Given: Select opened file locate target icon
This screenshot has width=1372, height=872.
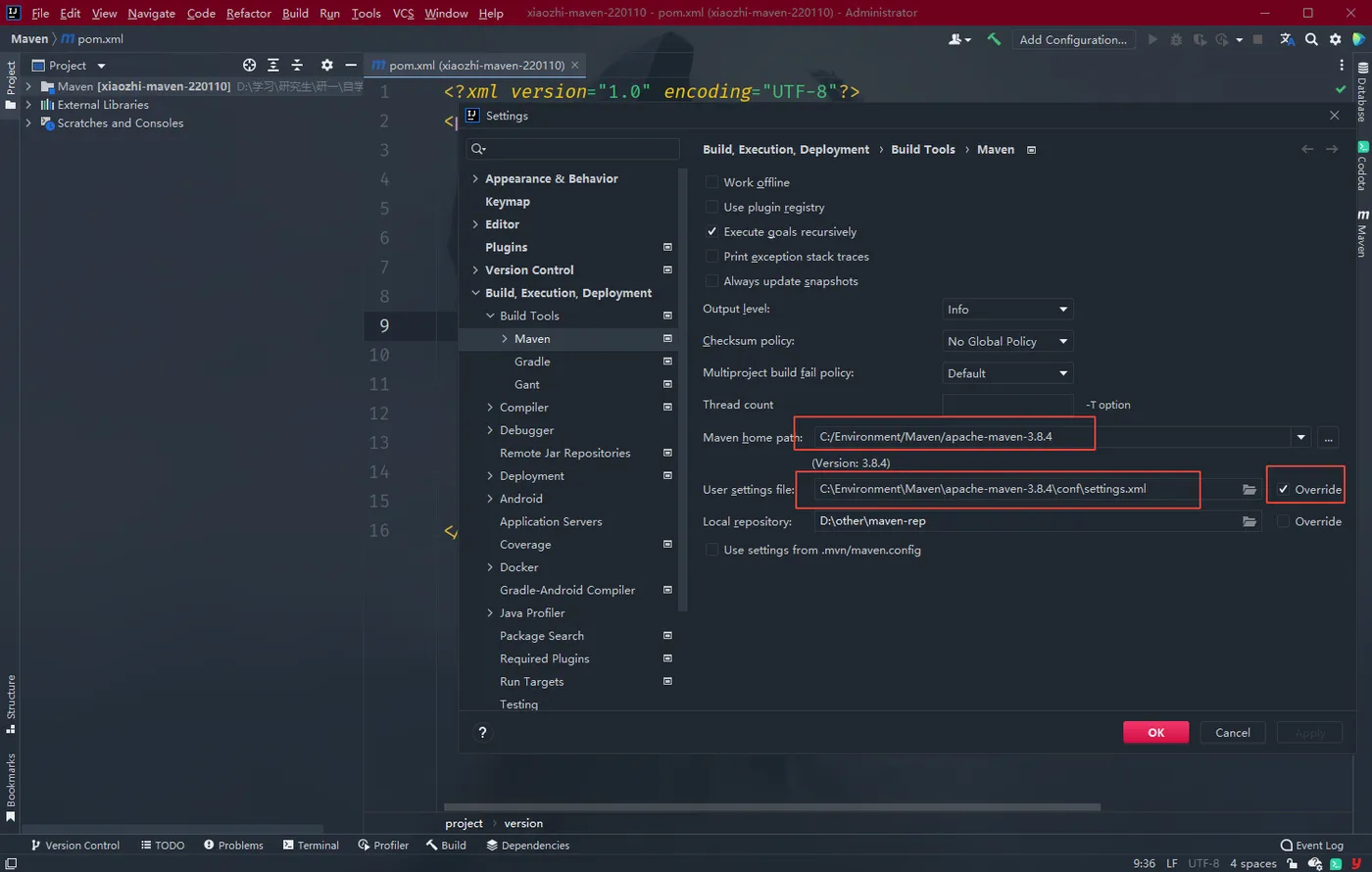Looking at the screenshot, I should (249, 65).
